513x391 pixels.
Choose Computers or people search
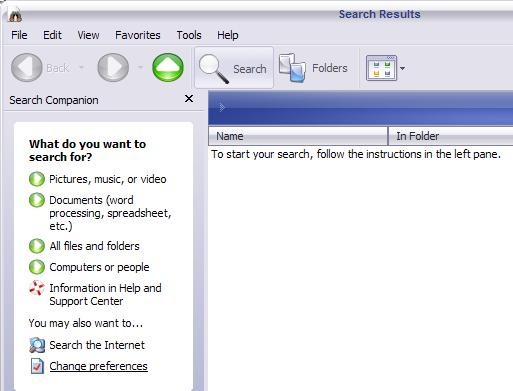[99, 267]
